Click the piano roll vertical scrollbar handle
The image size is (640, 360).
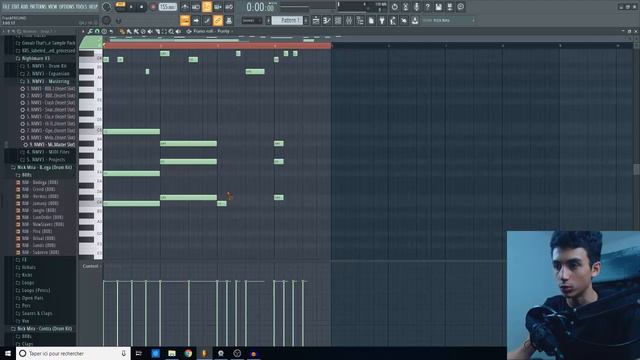(636, 169)
